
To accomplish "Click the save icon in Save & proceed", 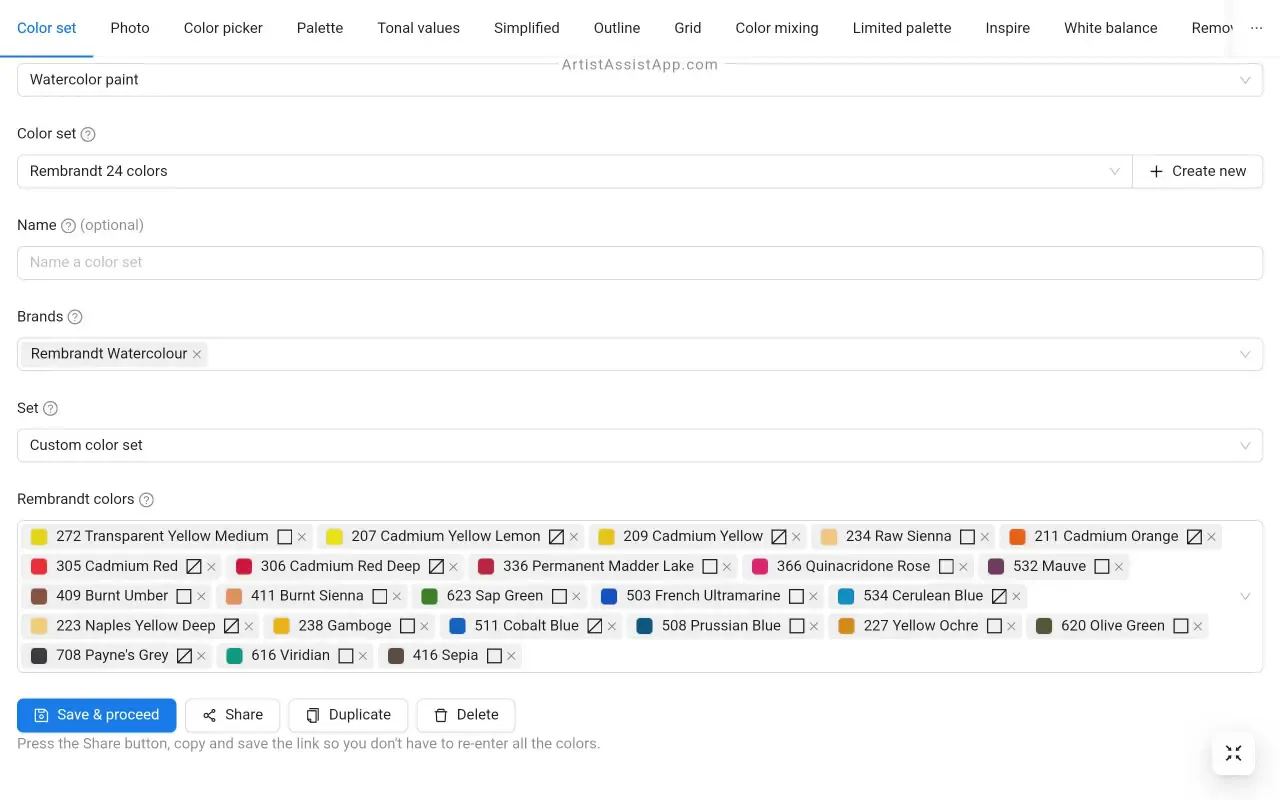I will (x=41, y=715).
